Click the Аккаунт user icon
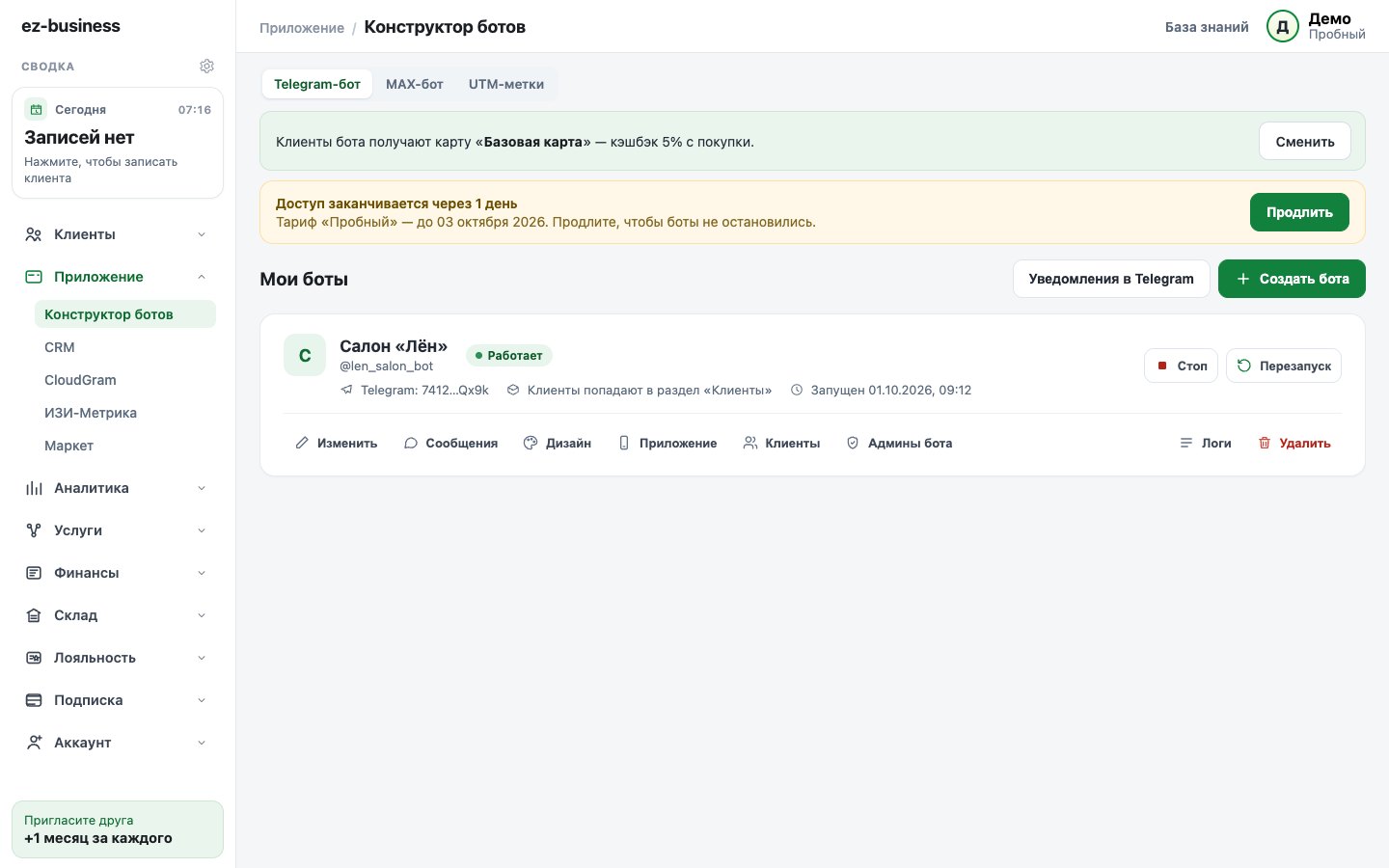This screenshot has height=868, width=1389. click(x=34, y=743)
